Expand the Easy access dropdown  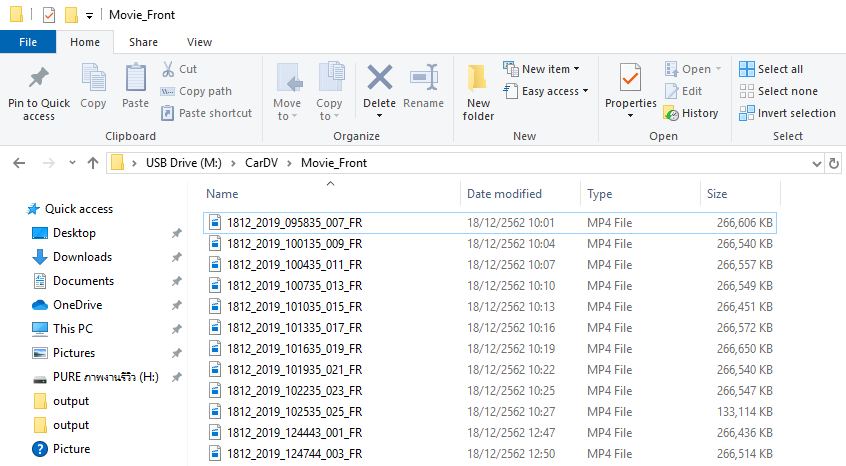(585, 91)
